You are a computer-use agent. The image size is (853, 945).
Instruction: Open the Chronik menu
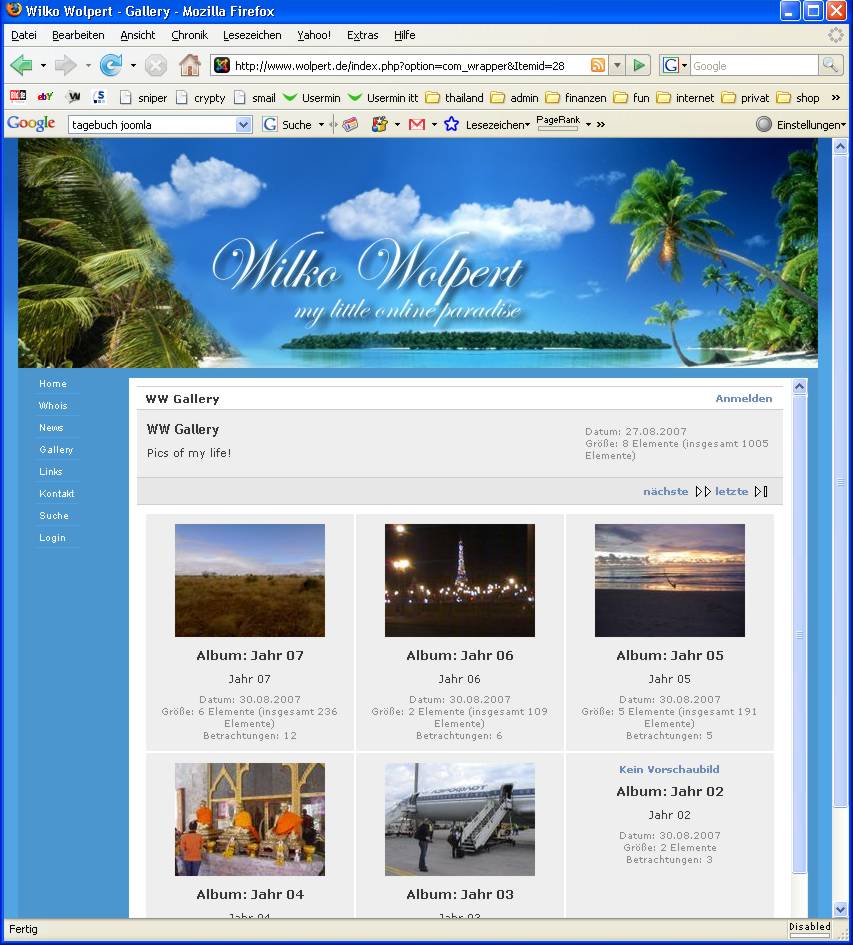click(x=189, y=35)
